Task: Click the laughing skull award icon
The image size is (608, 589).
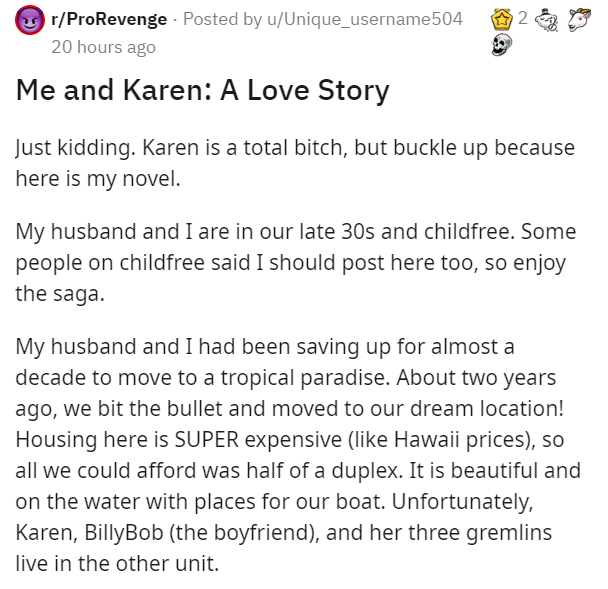Action: 502,45
